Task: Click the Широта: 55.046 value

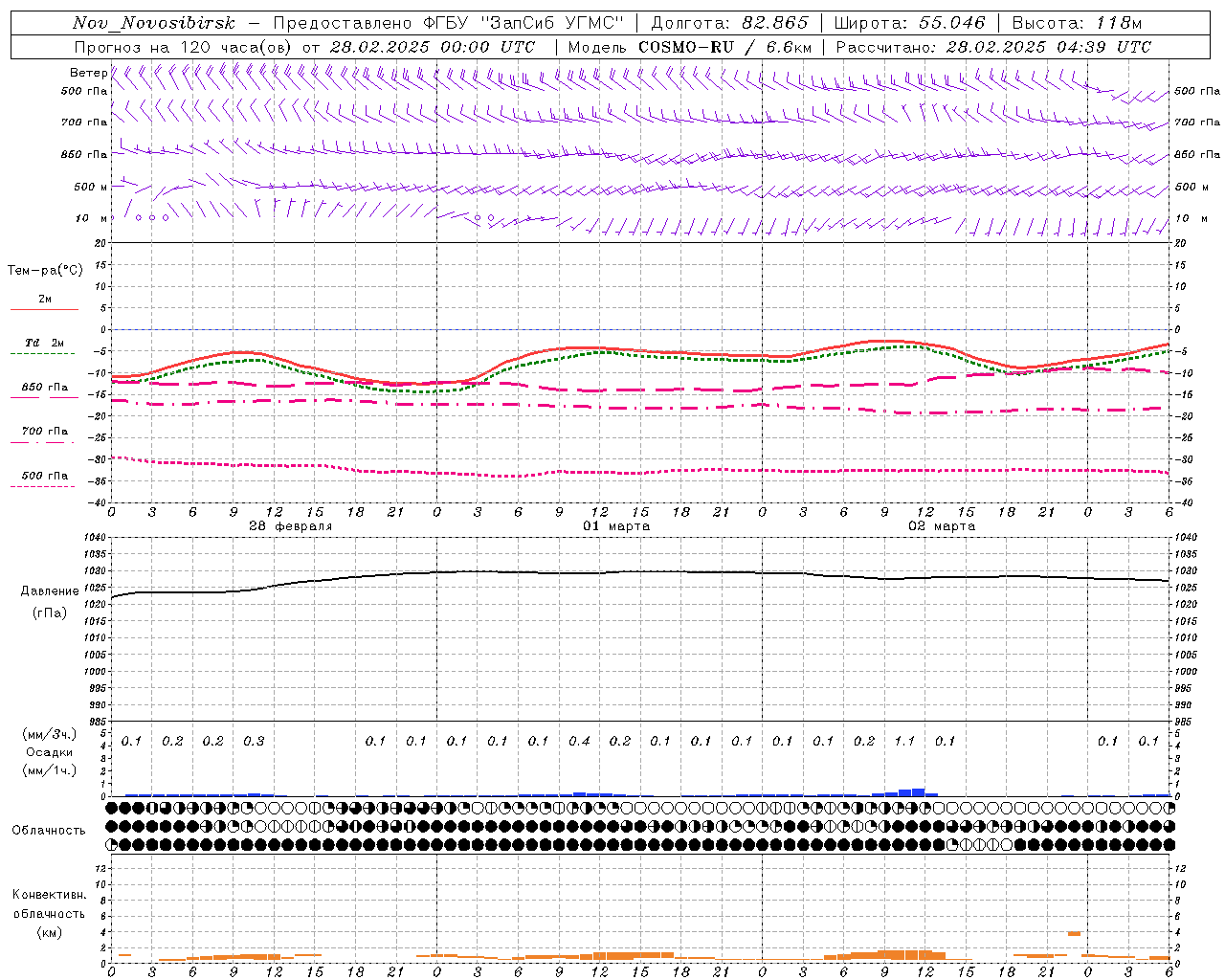Action: (x=909, y=23)
